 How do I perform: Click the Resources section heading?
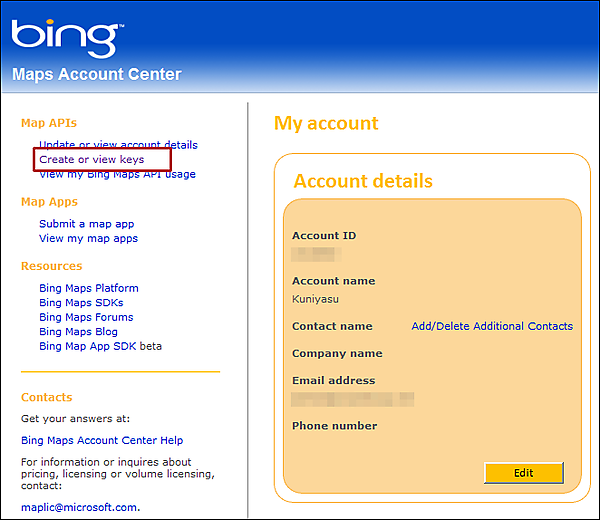(52, 266)
